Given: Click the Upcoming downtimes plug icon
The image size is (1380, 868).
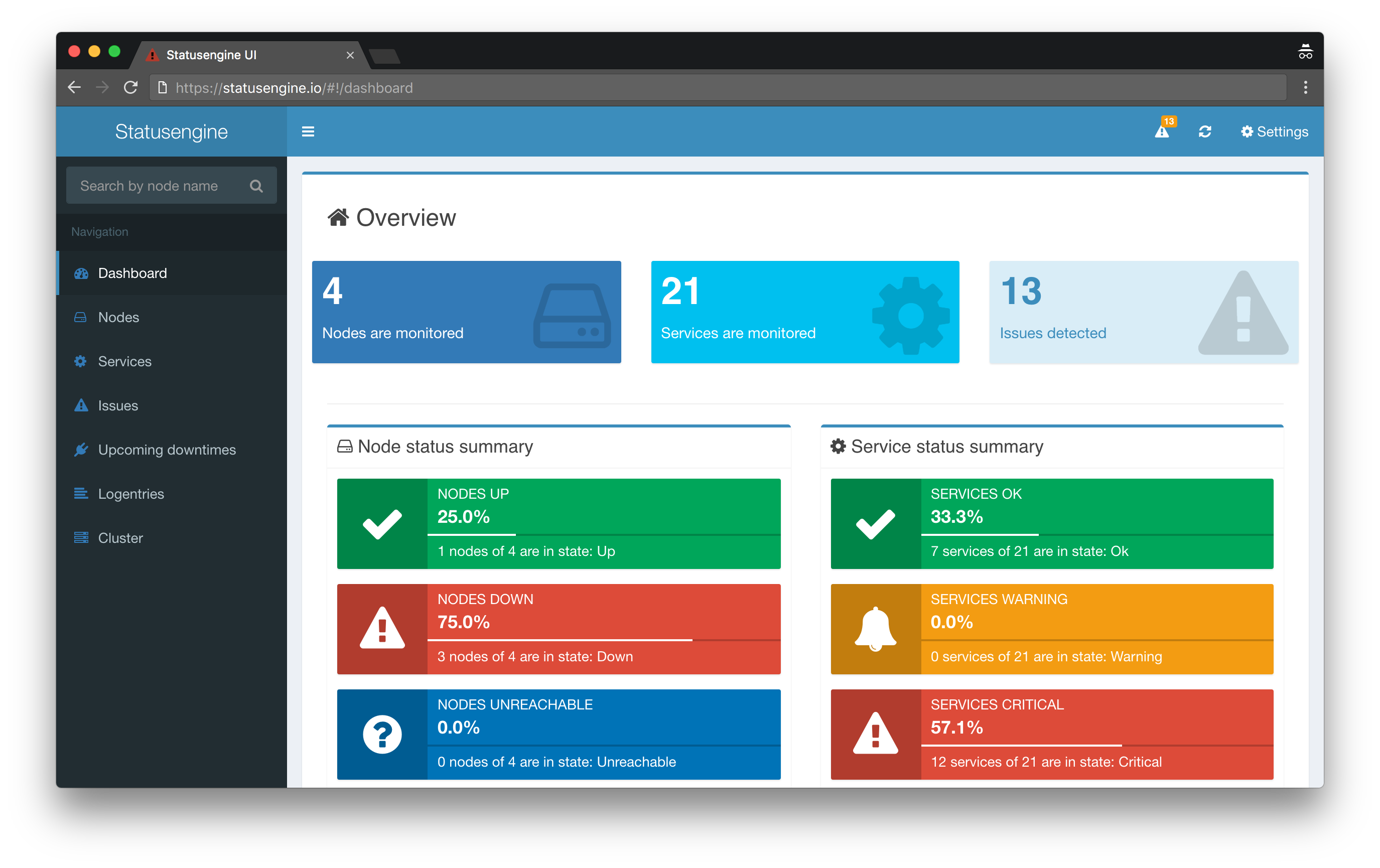Looking at the screenshot, I should tap(81, 450).
